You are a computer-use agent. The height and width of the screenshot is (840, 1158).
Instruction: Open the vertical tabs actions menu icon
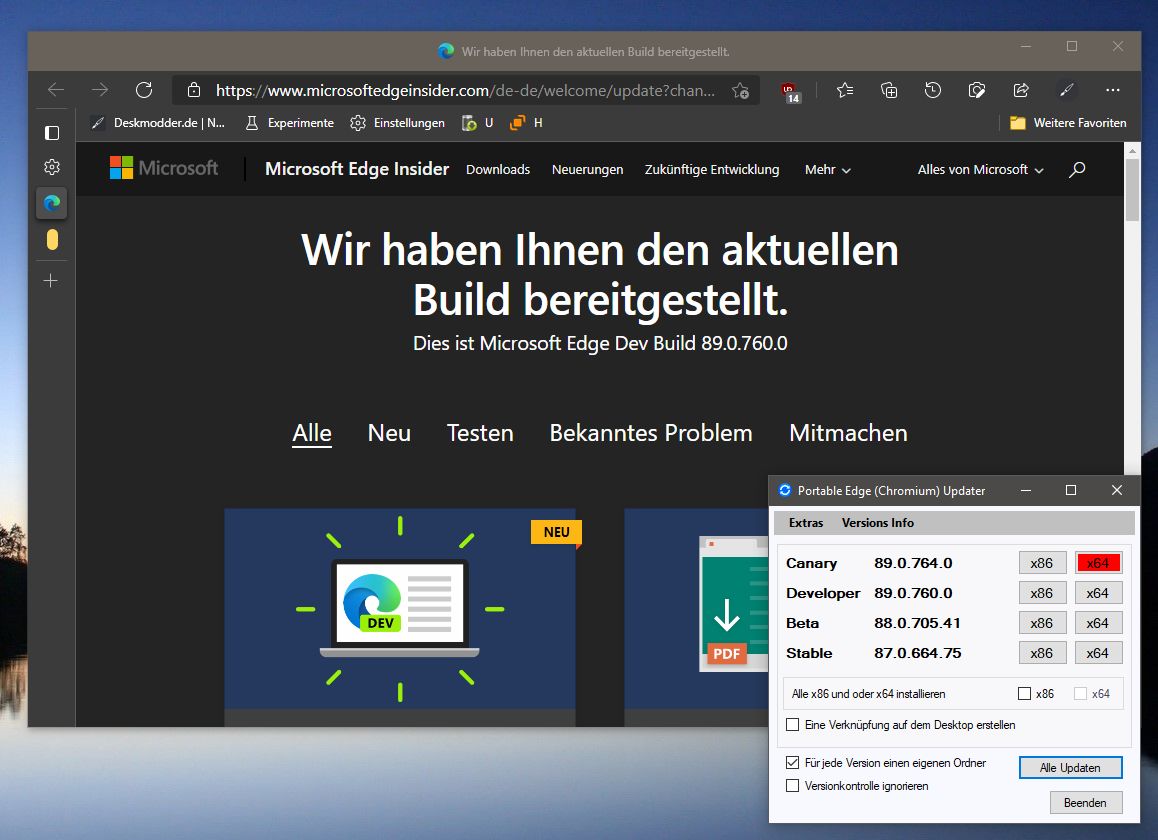point(52,133)
